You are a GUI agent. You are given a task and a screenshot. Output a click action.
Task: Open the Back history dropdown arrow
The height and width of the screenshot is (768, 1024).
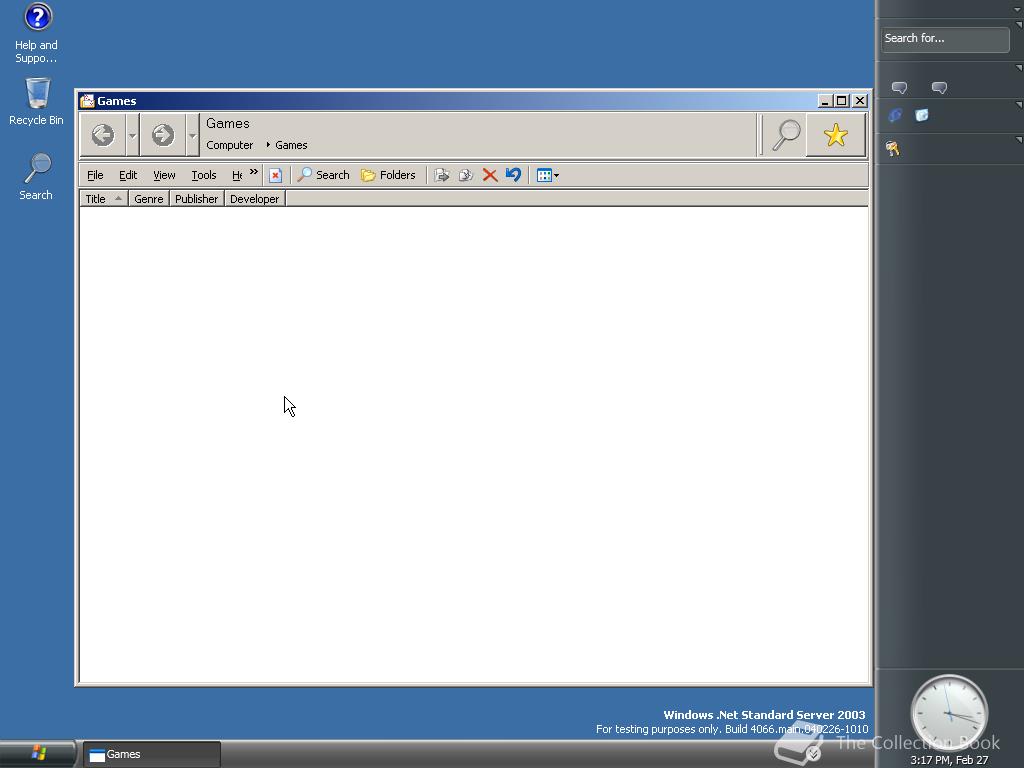click(132, 135)
